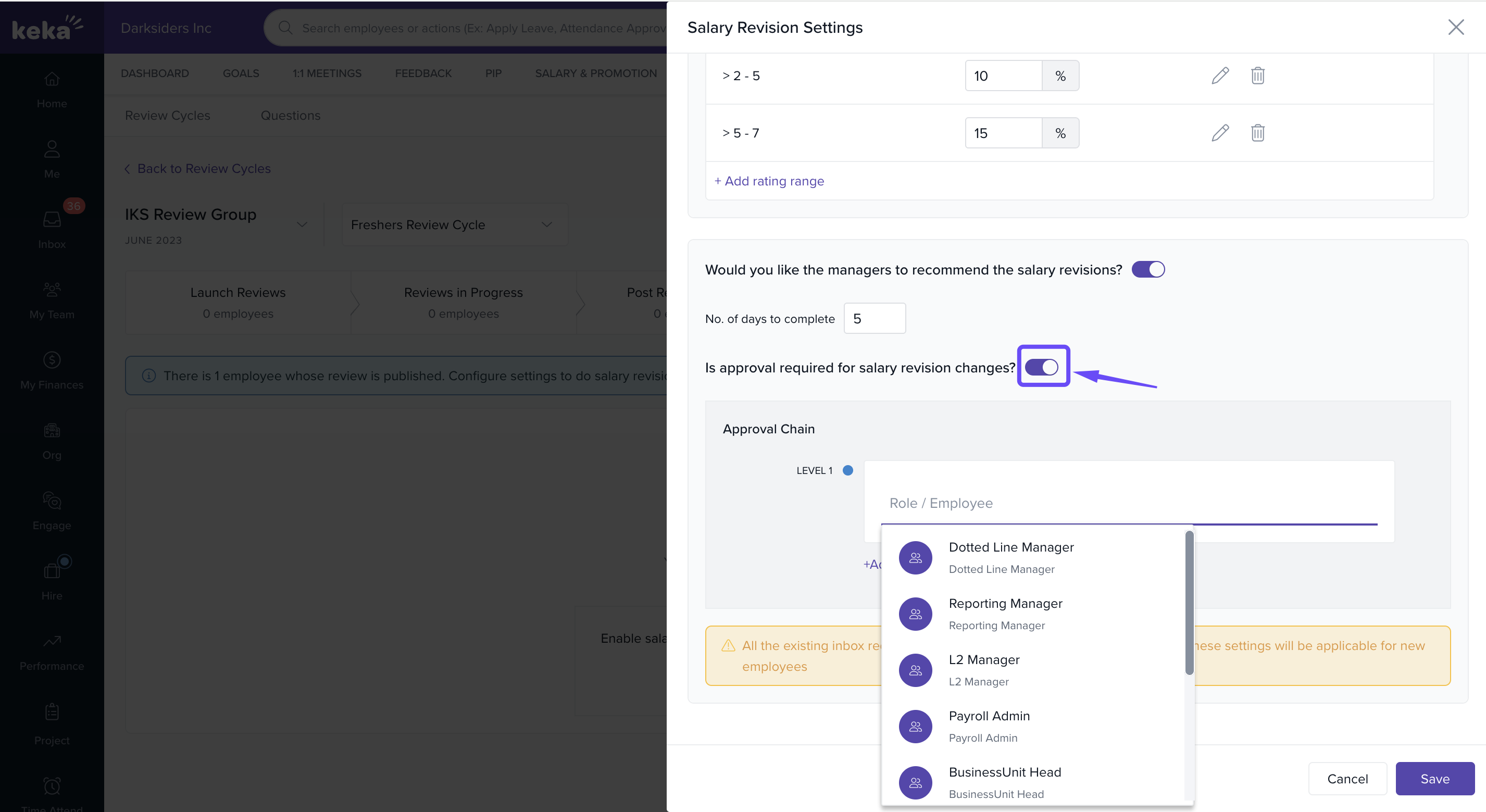Switch to the Questions tab

pos(290,115)
